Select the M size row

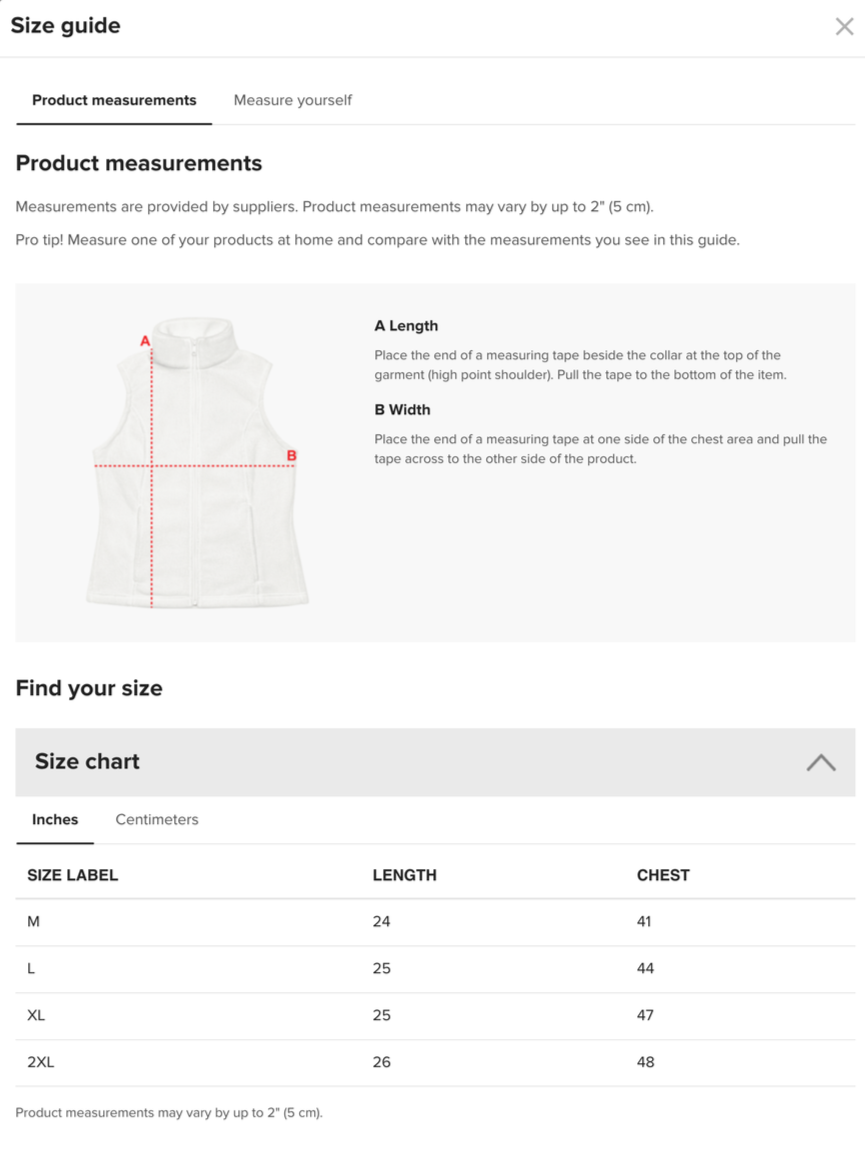click(x=435, y=922)
